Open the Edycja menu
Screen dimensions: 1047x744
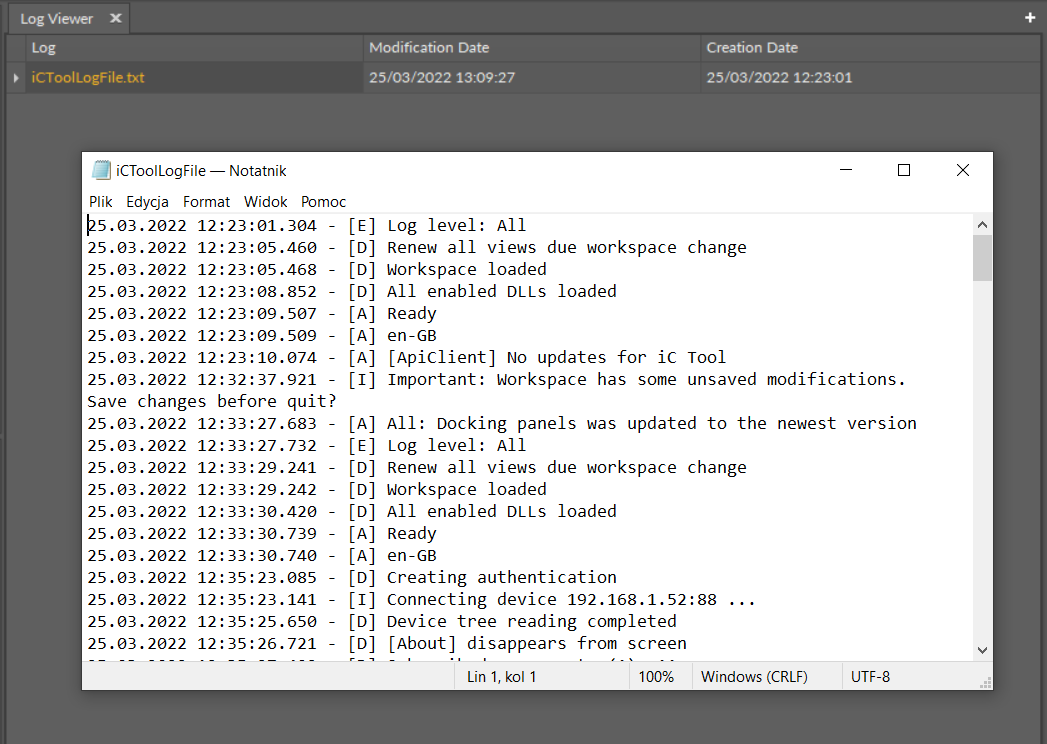[x=147, y=201]
